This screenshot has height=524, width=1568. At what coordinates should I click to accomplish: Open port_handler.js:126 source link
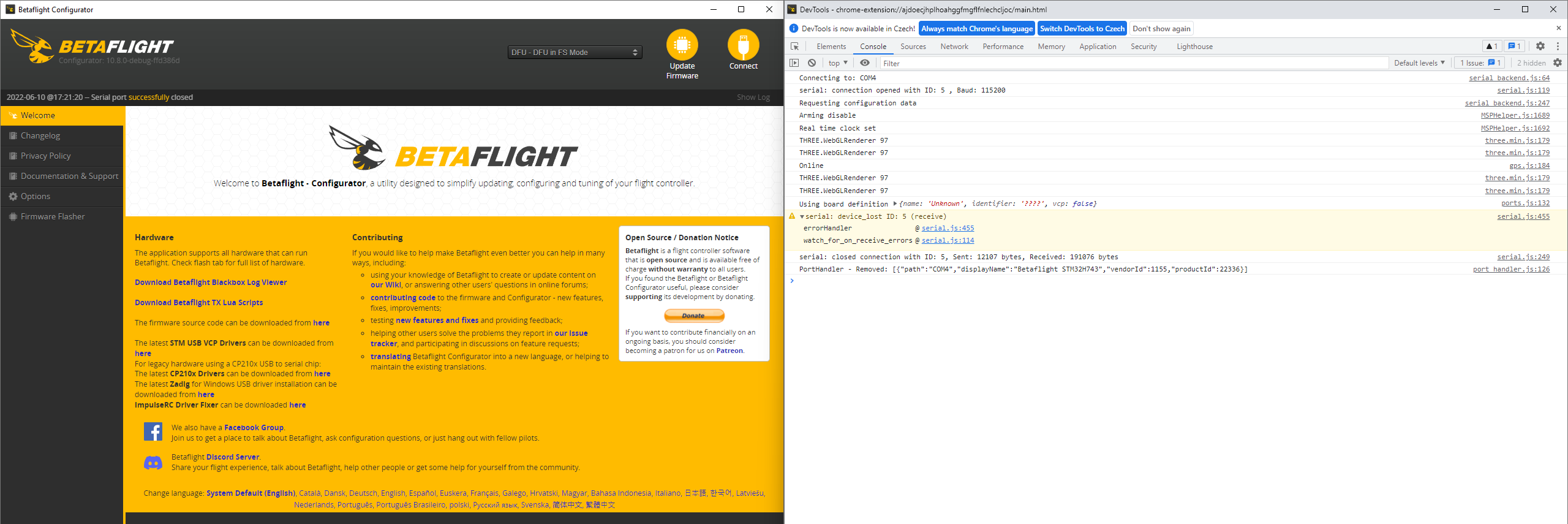point(1511,269)
